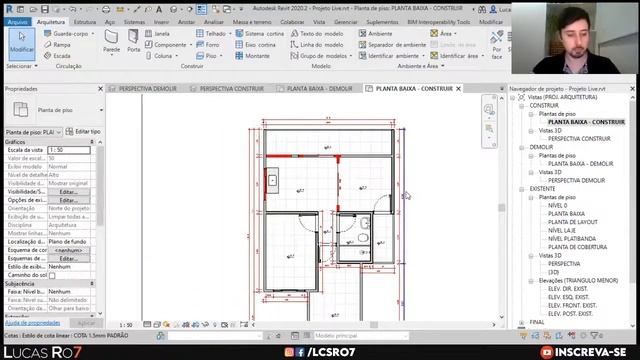Expand the FINAL tree node
Screen dimensions: 640x360
(x=522, y=322)
